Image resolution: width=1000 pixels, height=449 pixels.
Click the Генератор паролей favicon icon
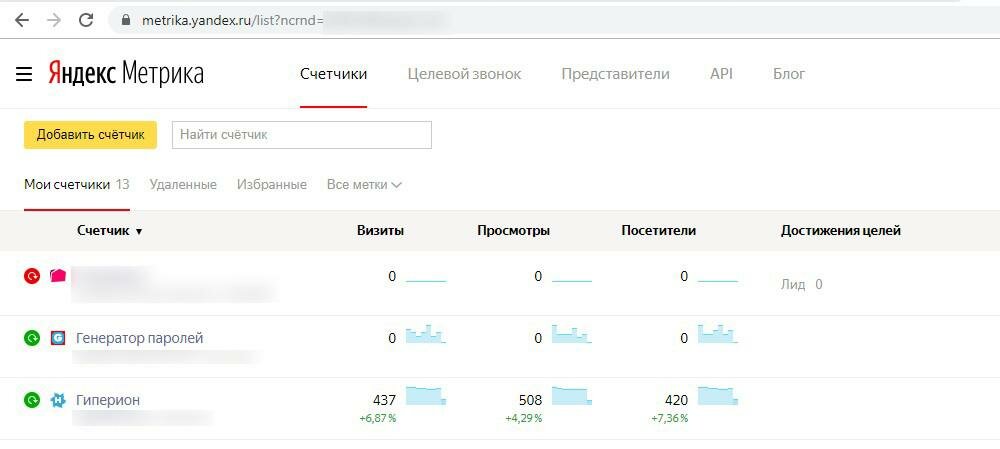[x=58, y=338]
